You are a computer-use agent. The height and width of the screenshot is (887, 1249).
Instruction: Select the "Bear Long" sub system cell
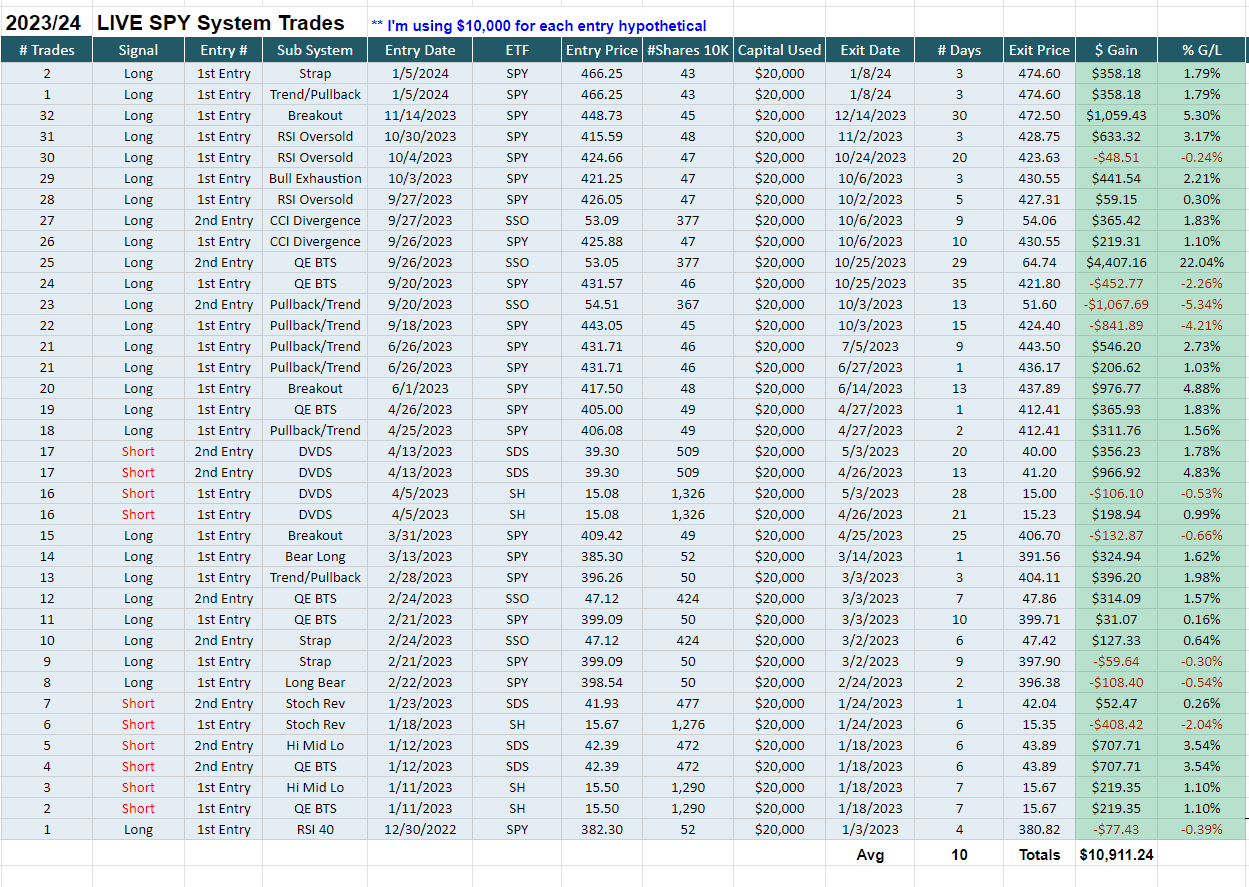(x=315, y=556)
